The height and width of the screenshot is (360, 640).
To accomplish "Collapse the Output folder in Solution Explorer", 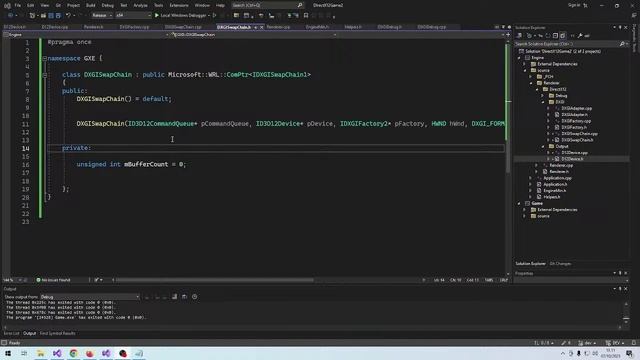I will coord(543,146).
